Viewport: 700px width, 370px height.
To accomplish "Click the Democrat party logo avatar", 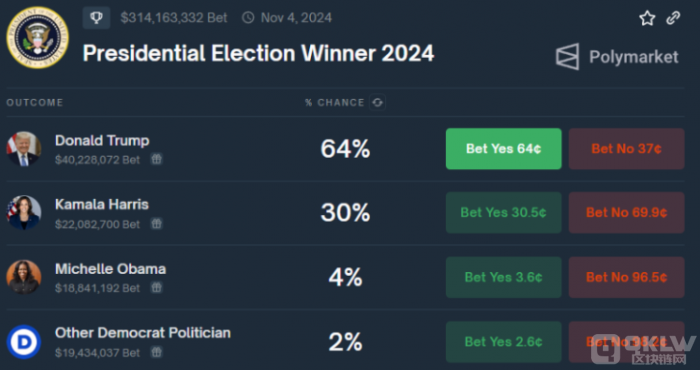I will (x=24, y=342).
